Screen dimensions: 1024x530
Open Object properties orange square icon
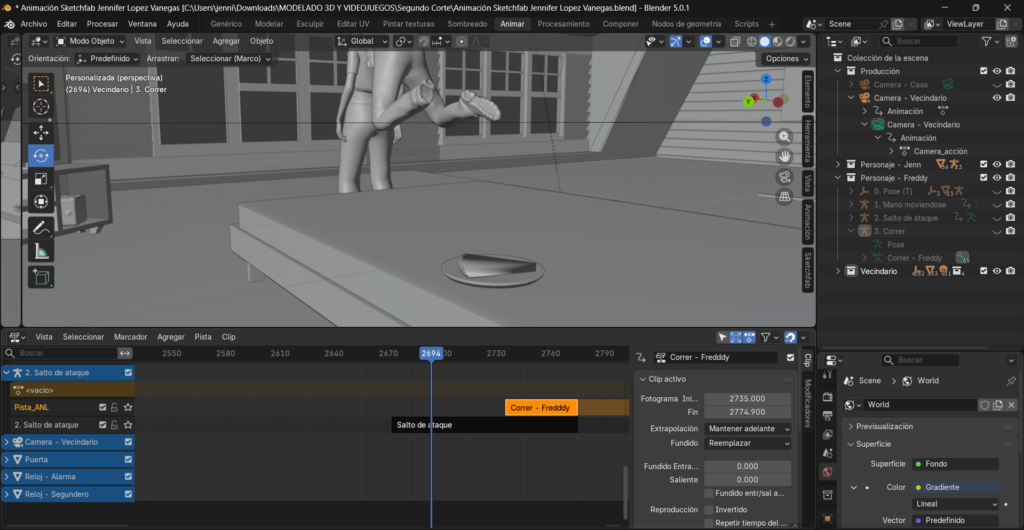pyautogui.click(x=827, y=518)
